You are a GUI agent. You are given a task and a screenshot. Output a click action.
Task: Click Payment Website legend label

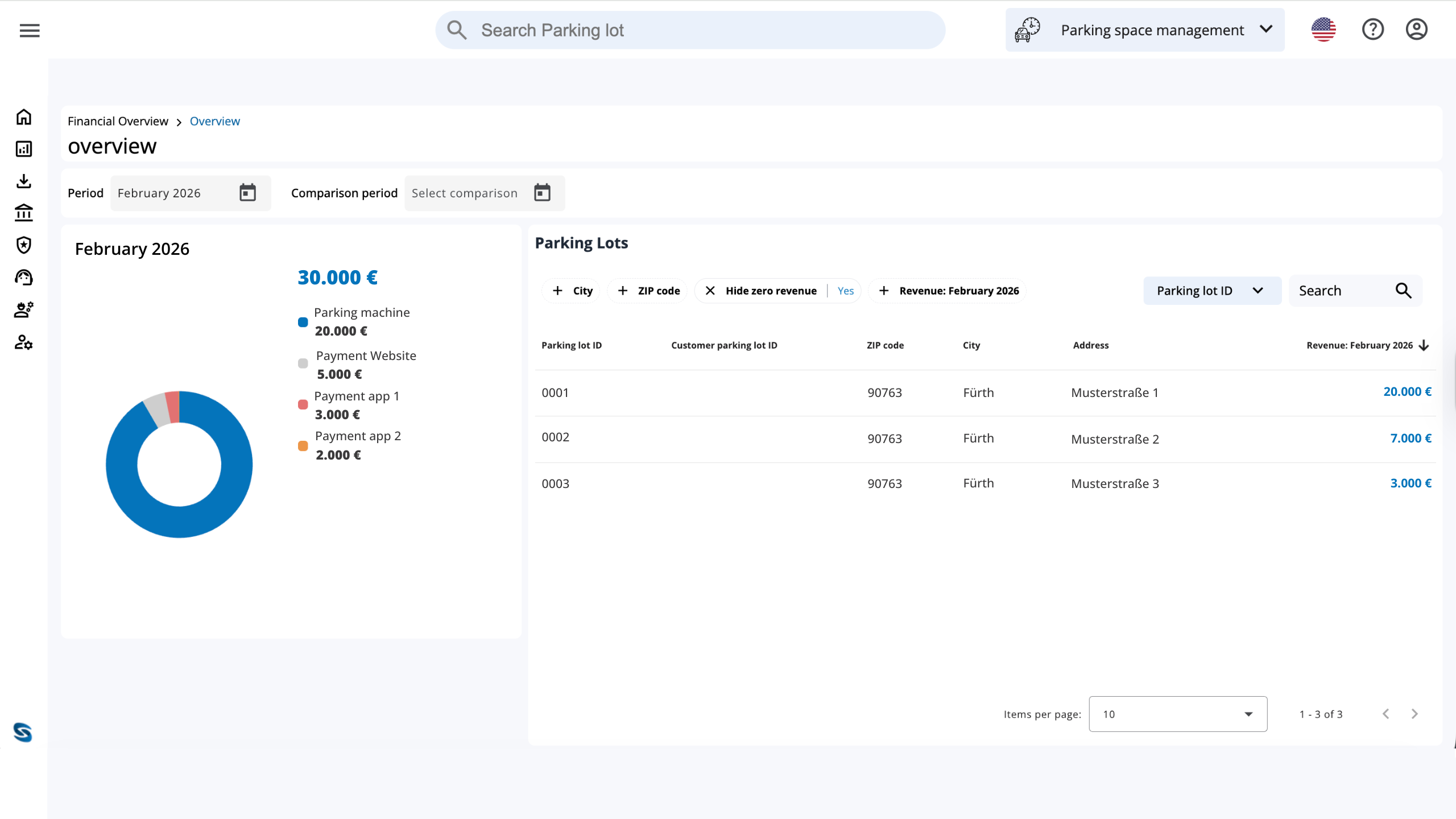(x=366, y=355)
